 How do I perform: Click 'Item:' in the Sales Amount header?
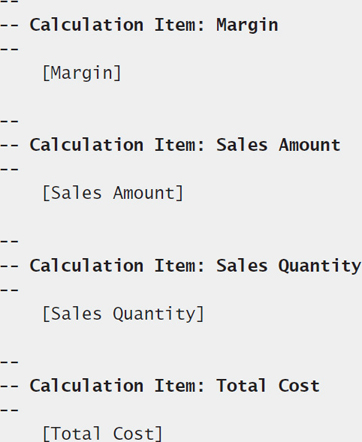[x=179, y=145]
